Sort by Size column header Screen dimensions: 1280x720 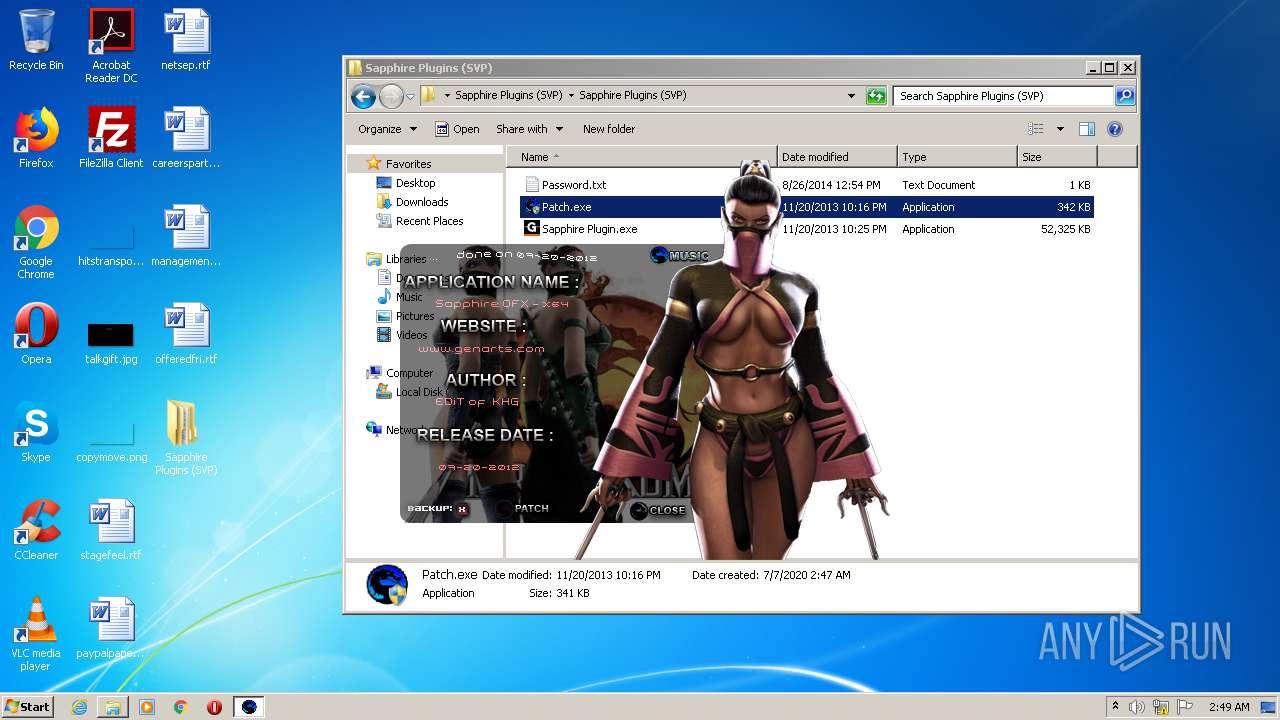pyautogui.click(x=1057, y=157)
